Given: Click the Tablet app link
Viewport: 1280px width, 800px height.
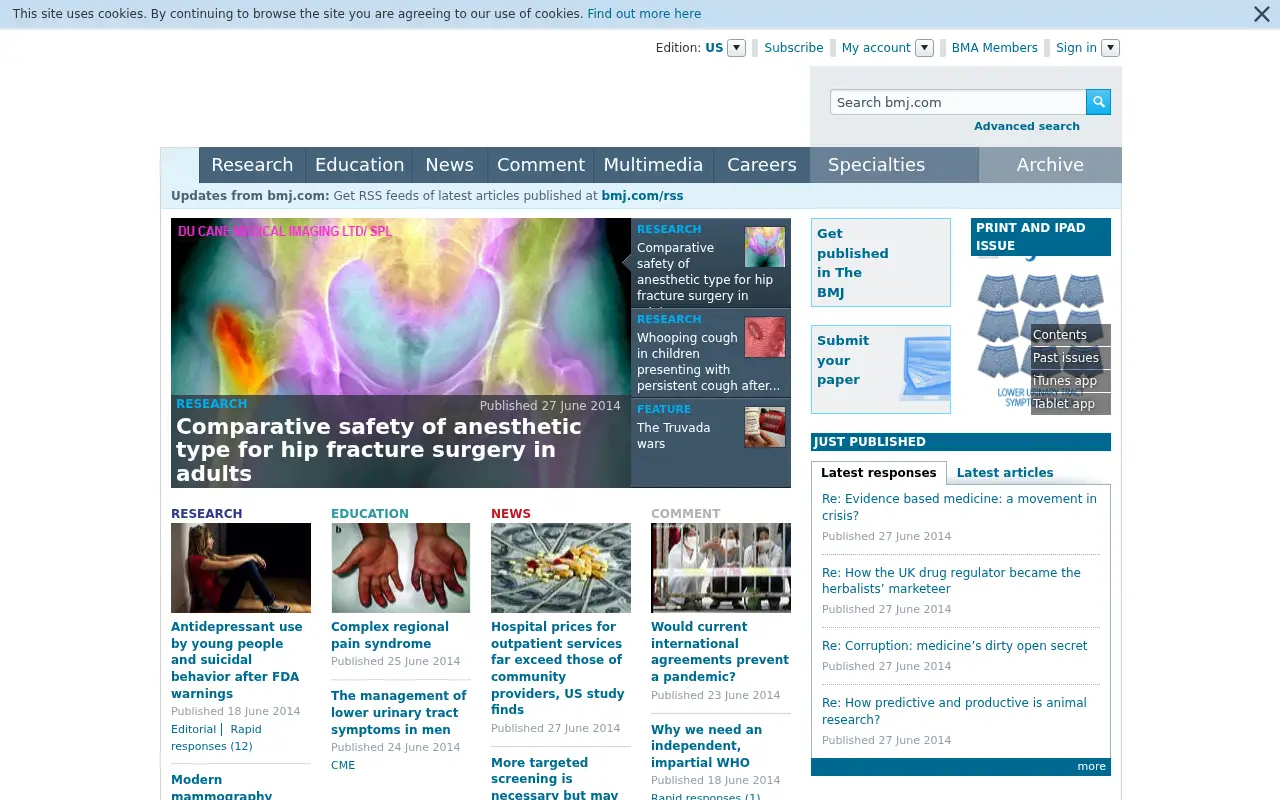Looking at the screenshot, I should click(x=1064, y=404).
